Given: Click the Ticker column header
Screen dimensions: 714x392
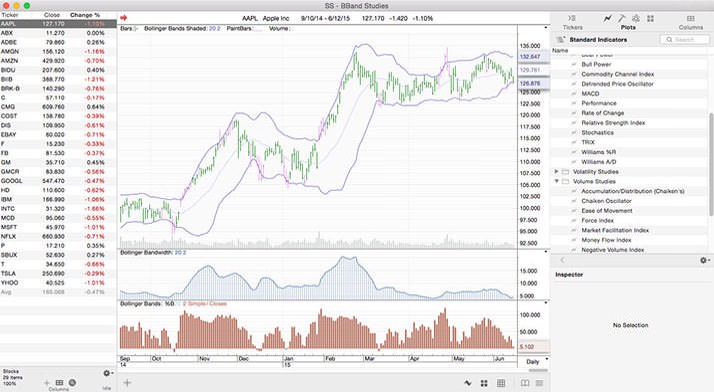Looking at the screenshot, I should 10,15.
